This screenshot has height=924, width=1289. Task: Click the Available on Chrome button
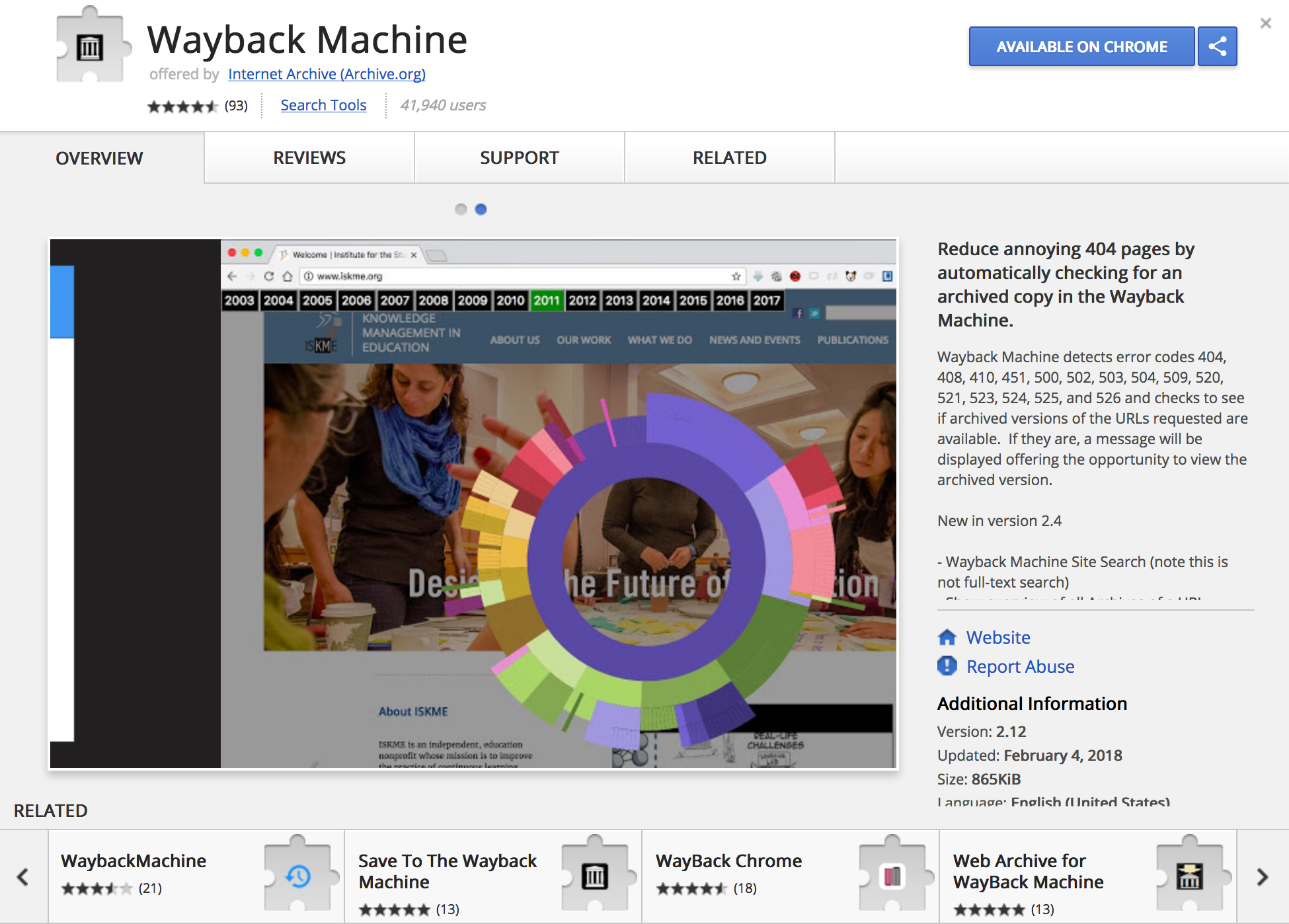[1081, 46]
